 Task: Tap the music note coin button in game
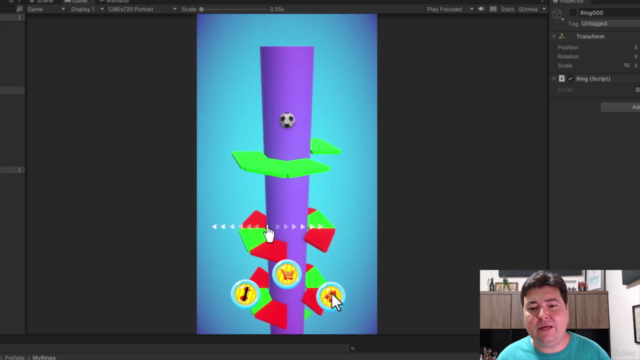tap(245, 294)
